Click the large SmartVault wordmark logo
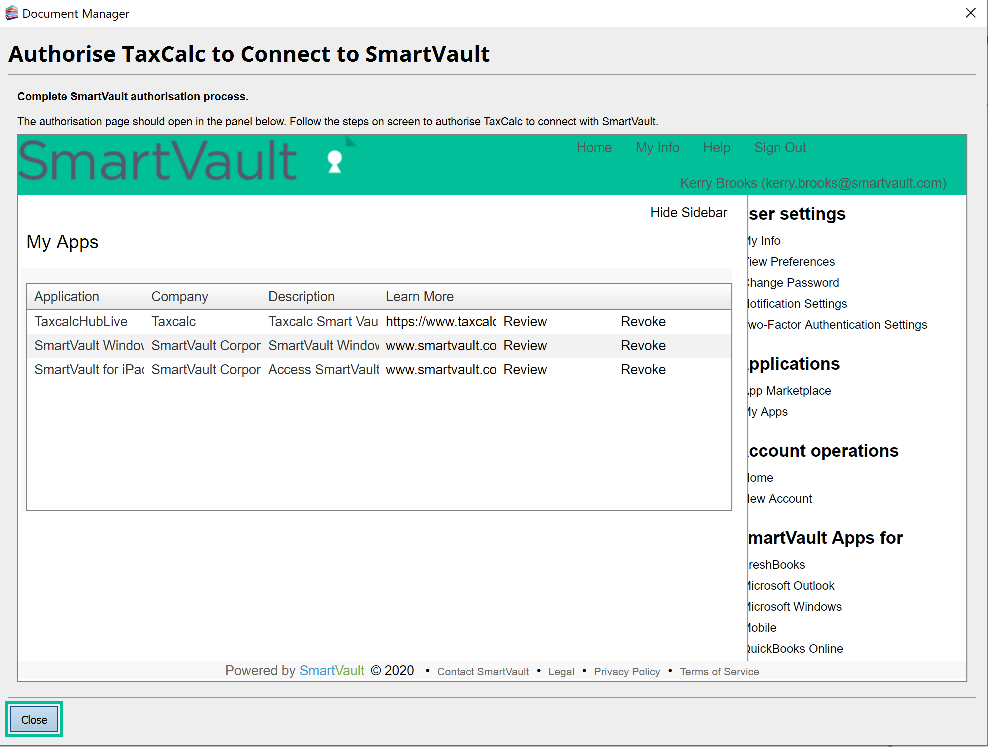This screenshot has width=988, height=747. click(158, 161)
